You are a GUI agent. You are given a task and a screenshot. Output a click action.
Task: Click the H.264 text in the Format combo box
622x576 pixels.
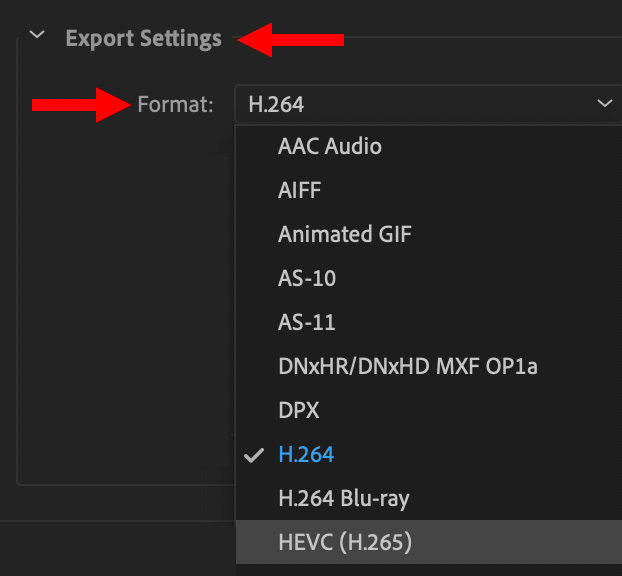point(276,104)
